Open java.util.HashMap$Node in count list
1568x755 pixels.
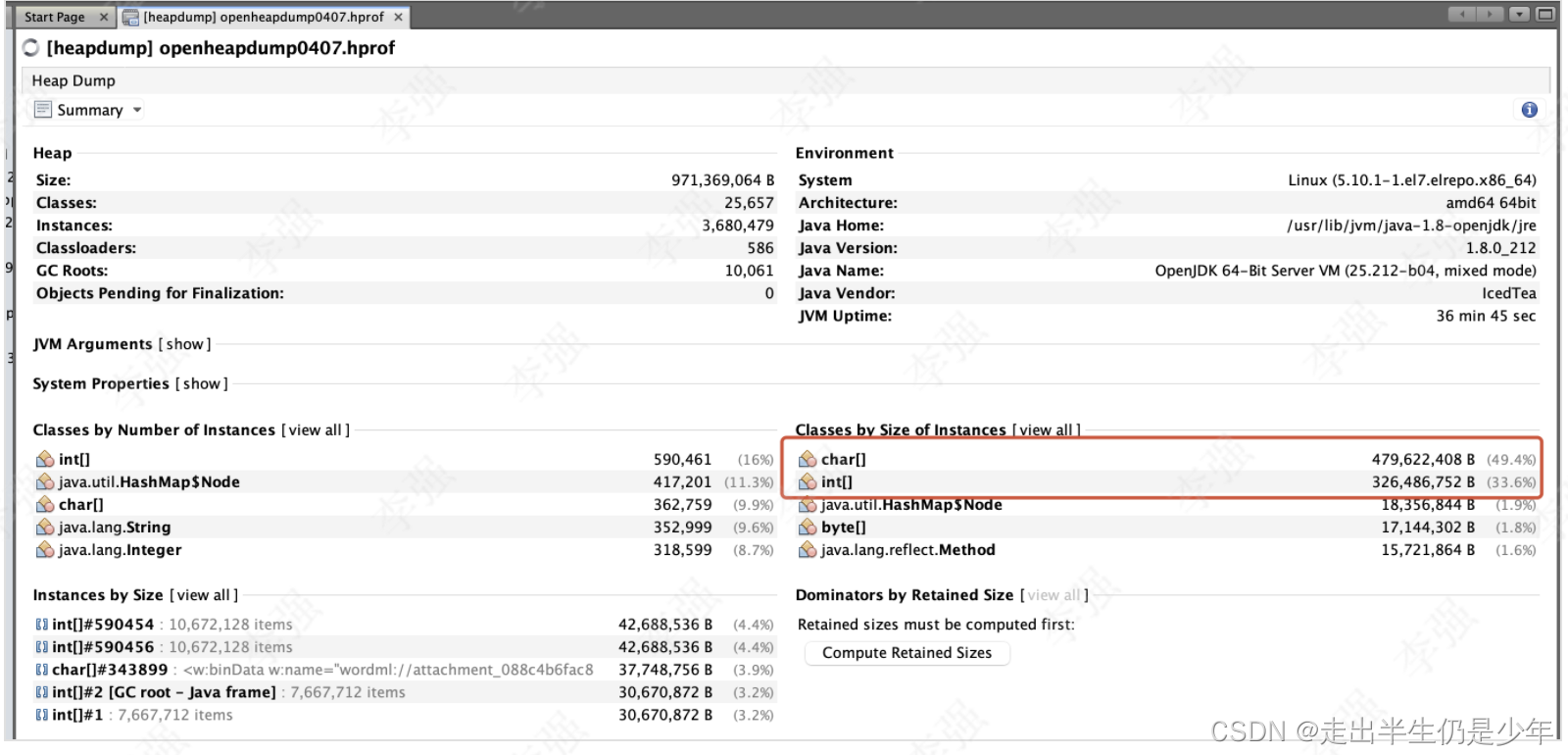149,481
